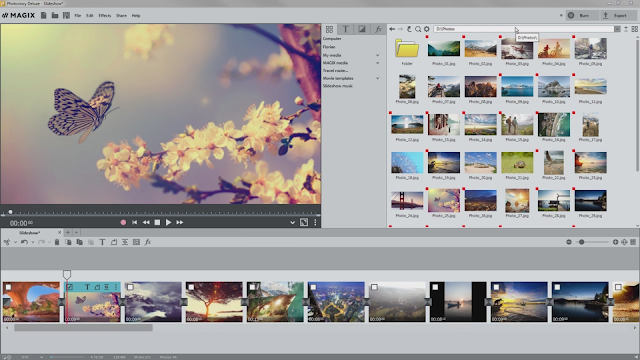This screenshot has width=640, height=360.
Task: Open the fx Effects tab in the media pool
Action: tap(378, 29)
